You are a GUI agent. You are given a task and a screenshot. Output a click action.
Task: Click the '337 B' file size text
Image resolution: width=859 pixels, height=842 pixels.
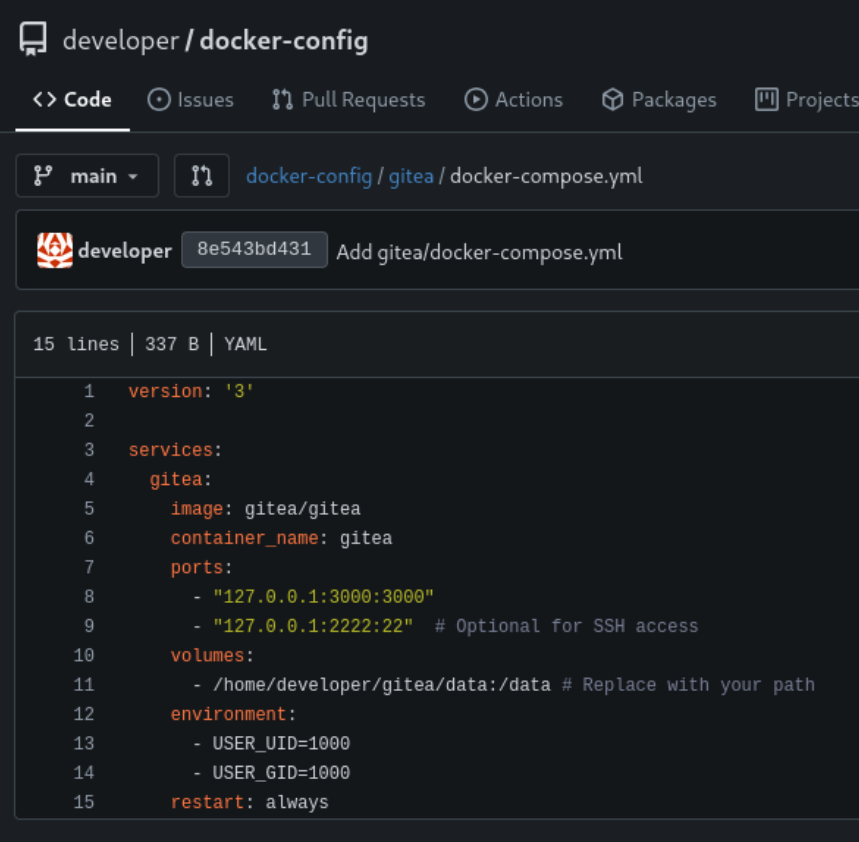tap(171, 344)
